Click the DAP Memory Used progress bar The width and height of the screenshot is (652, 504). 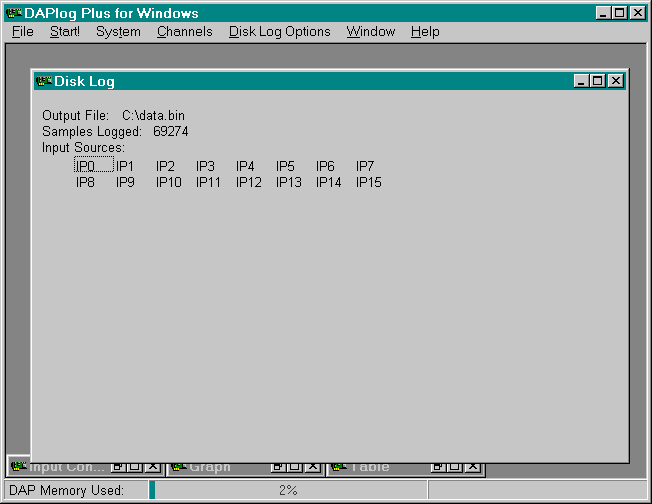tap(288, 490)
